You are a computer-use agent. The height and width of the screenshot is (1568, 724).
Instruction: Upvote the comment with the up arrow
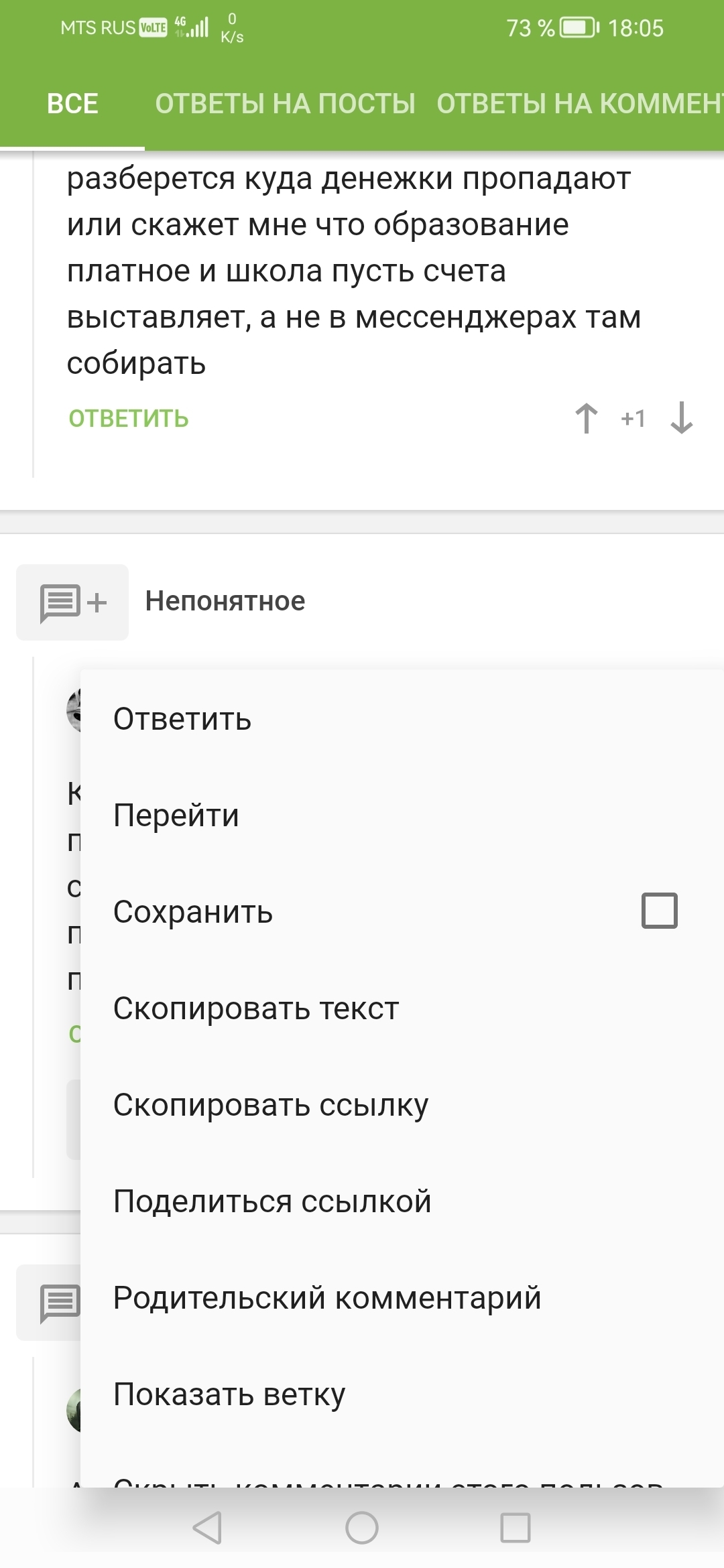point(587,419)
